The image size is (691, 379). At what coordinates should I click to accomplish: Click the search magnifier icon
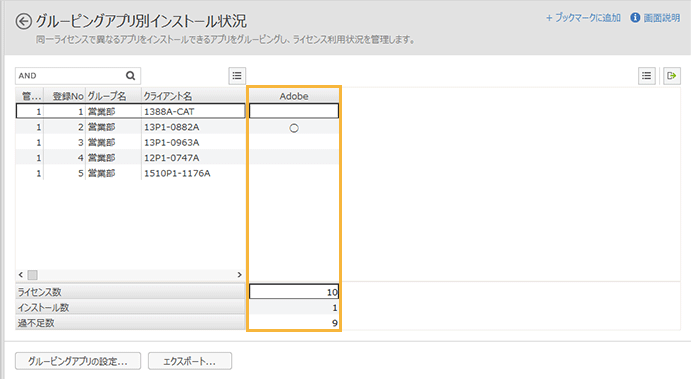click(x=130, y=76)
